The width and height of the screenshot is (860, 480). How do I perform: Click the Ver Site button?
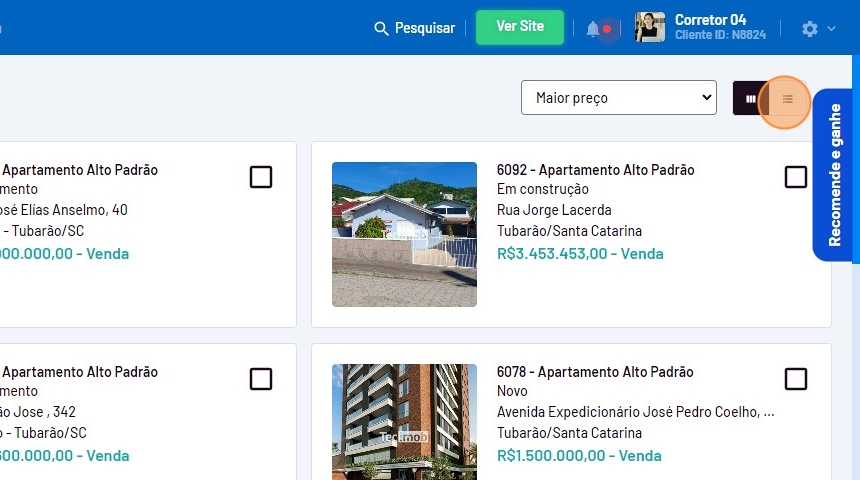click(520, 27)
